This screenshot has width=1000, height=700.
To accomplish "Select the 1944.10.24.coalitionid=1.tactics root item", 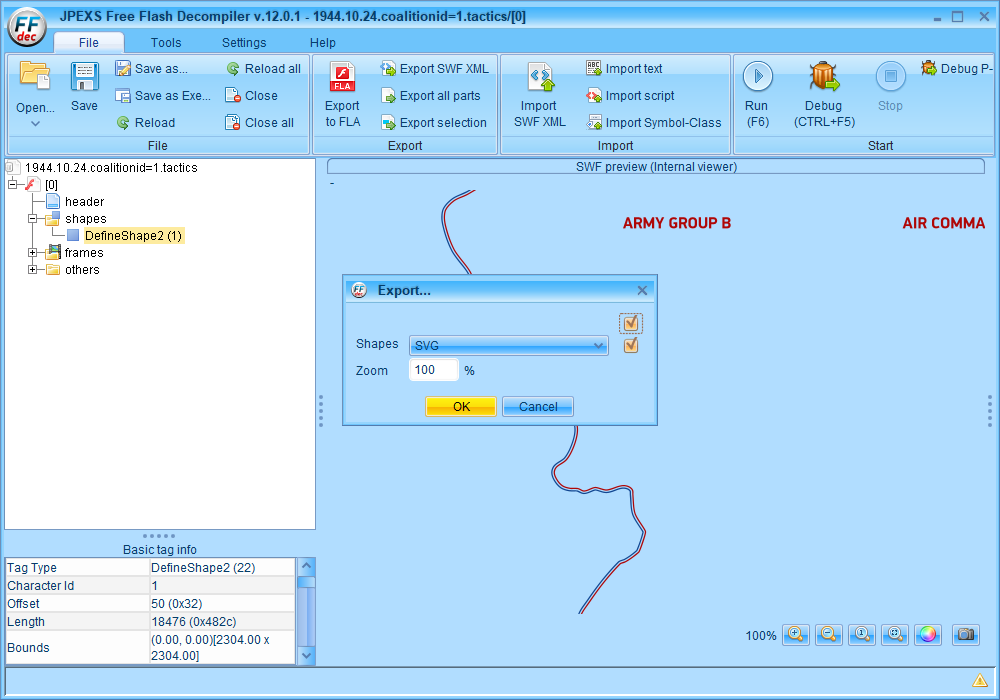I will point(111,168).
